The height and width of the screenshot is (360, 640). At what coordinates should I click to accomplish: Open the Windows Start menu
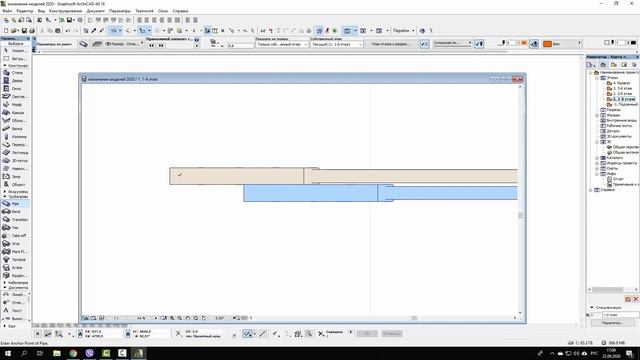tap(8, 353)
